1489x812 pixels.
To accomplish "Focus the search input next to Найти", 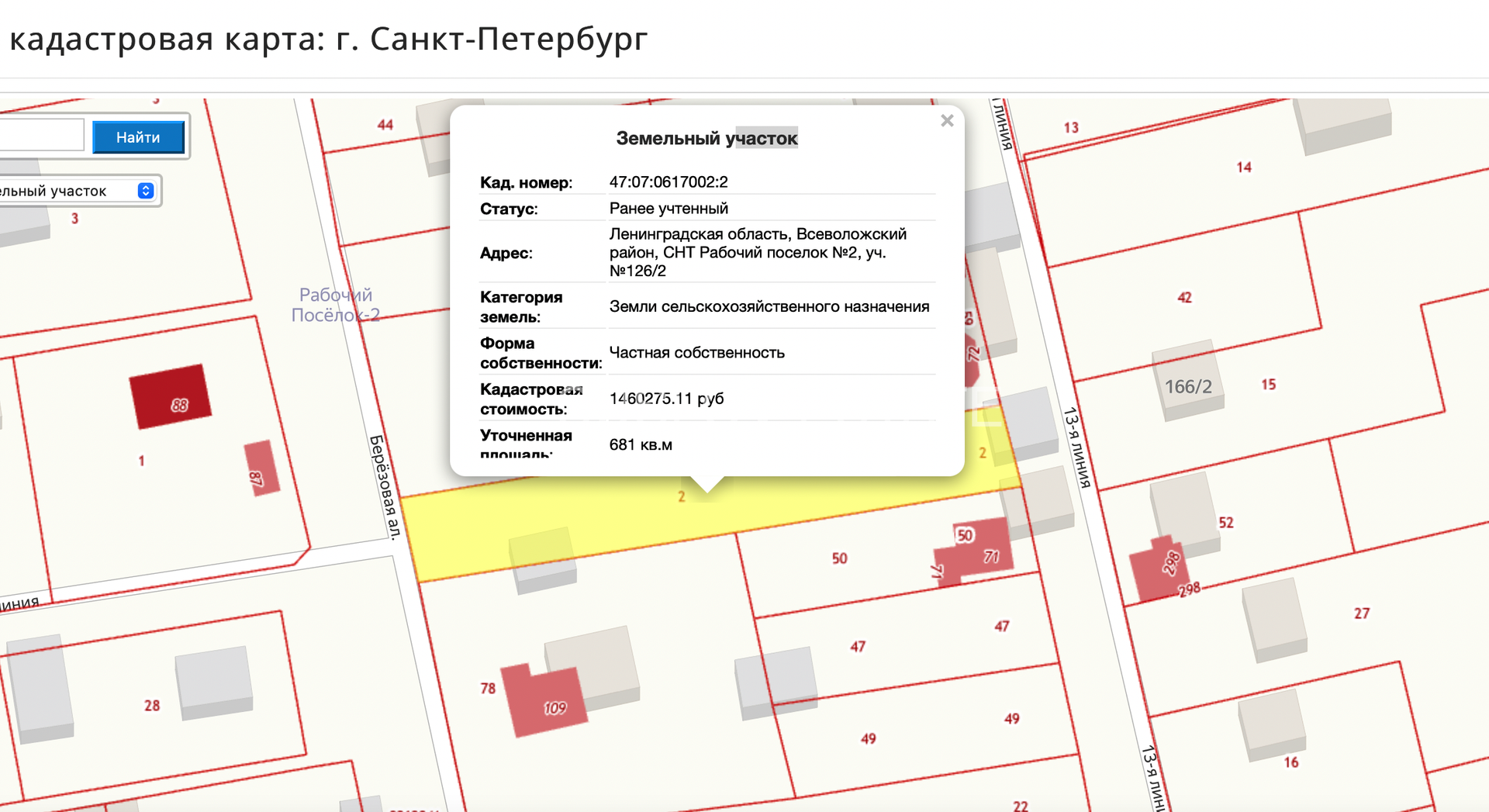I will (41, 135).
